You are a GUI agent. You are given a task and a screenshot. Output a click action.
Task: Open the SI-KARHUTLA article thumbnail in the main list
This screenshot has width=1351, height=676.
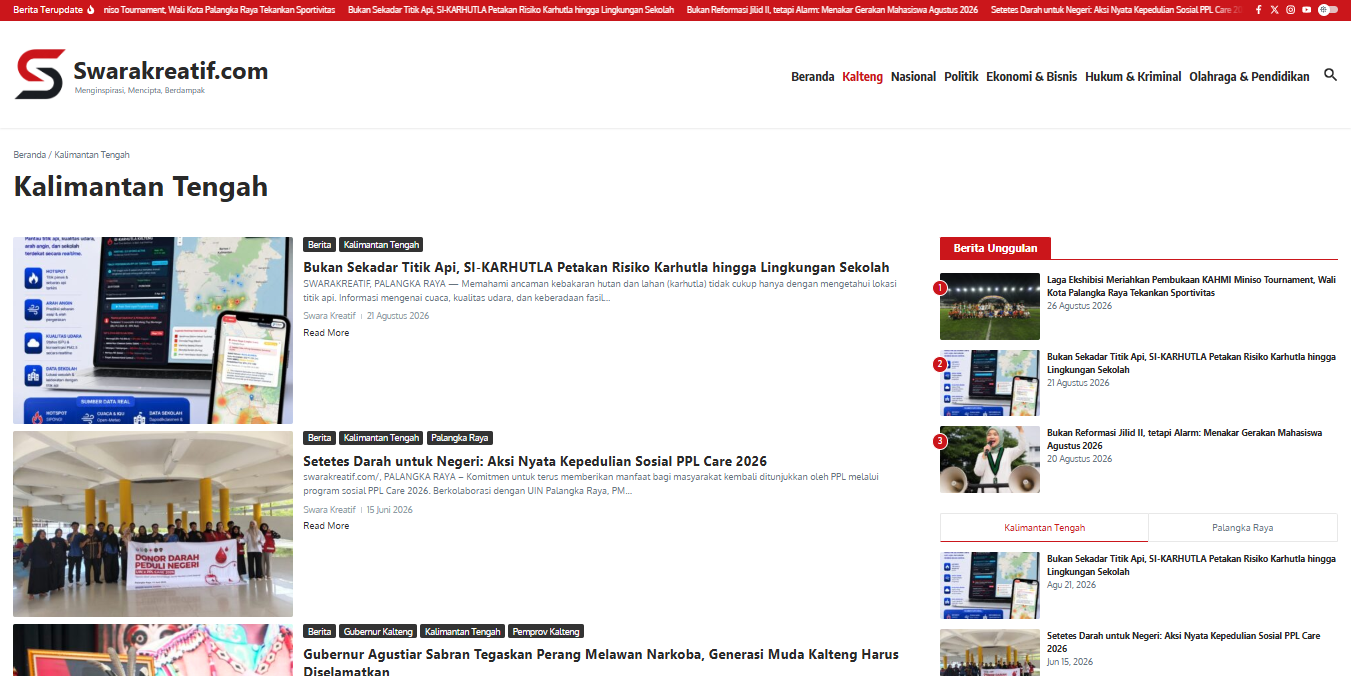pyautogui.click(x=153, y=330)
